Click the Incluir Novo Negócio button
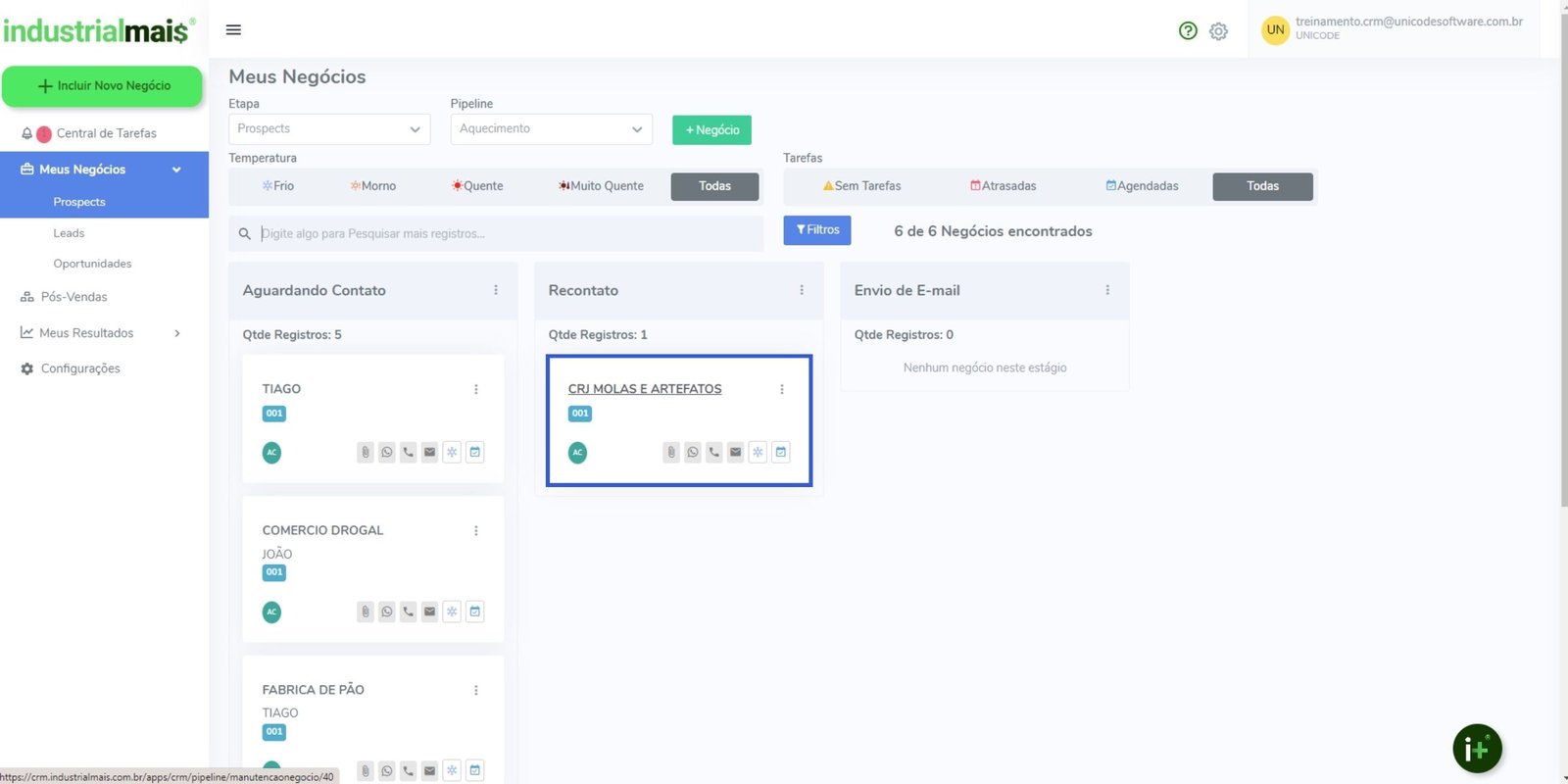Viewport: 1568px width, 784px height. [x=103, y=86]
